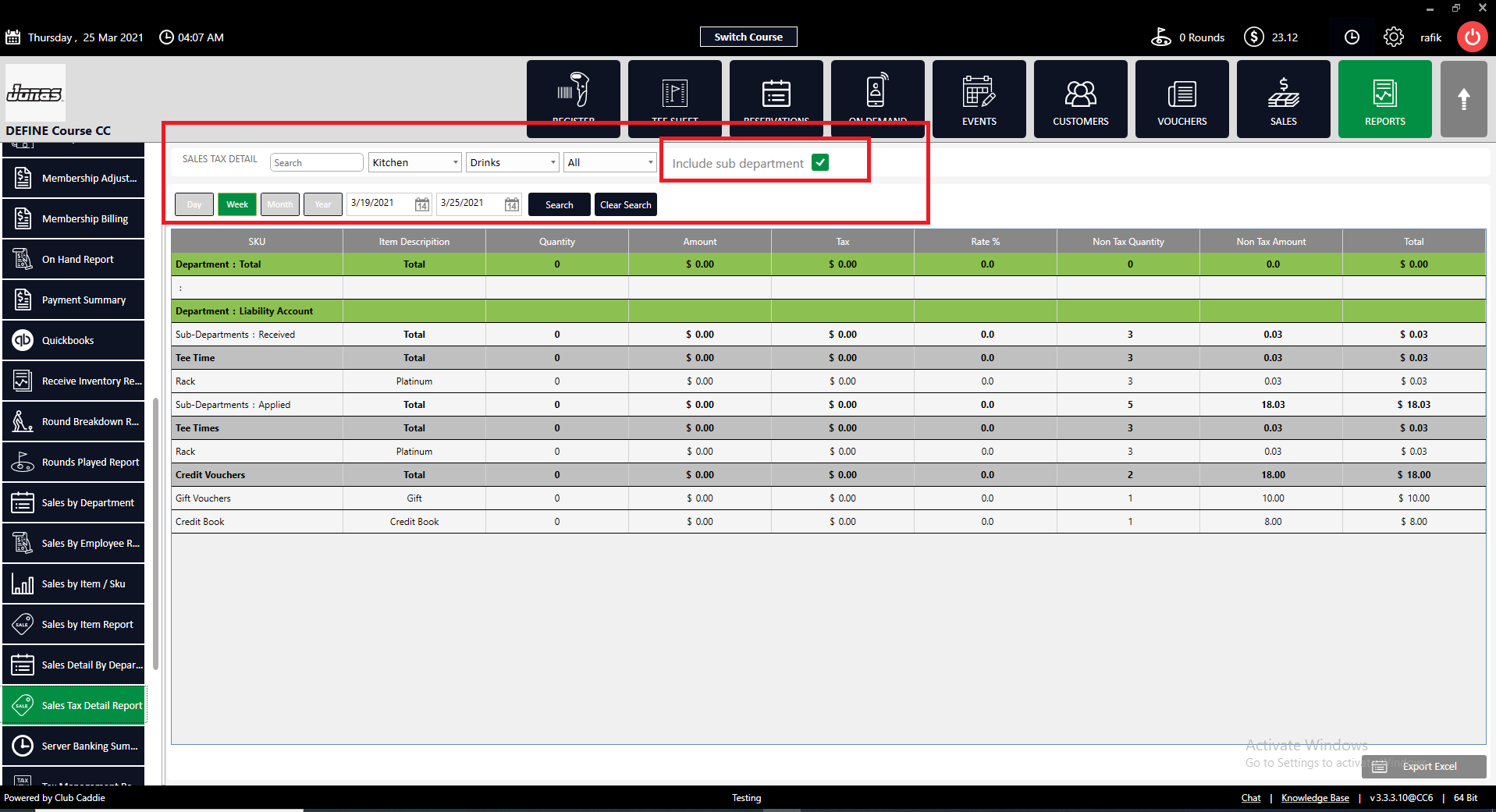Viewport: 1496px width, 812px height.
Task: Open Sales By Employee Report
Action: pos(73,543)
